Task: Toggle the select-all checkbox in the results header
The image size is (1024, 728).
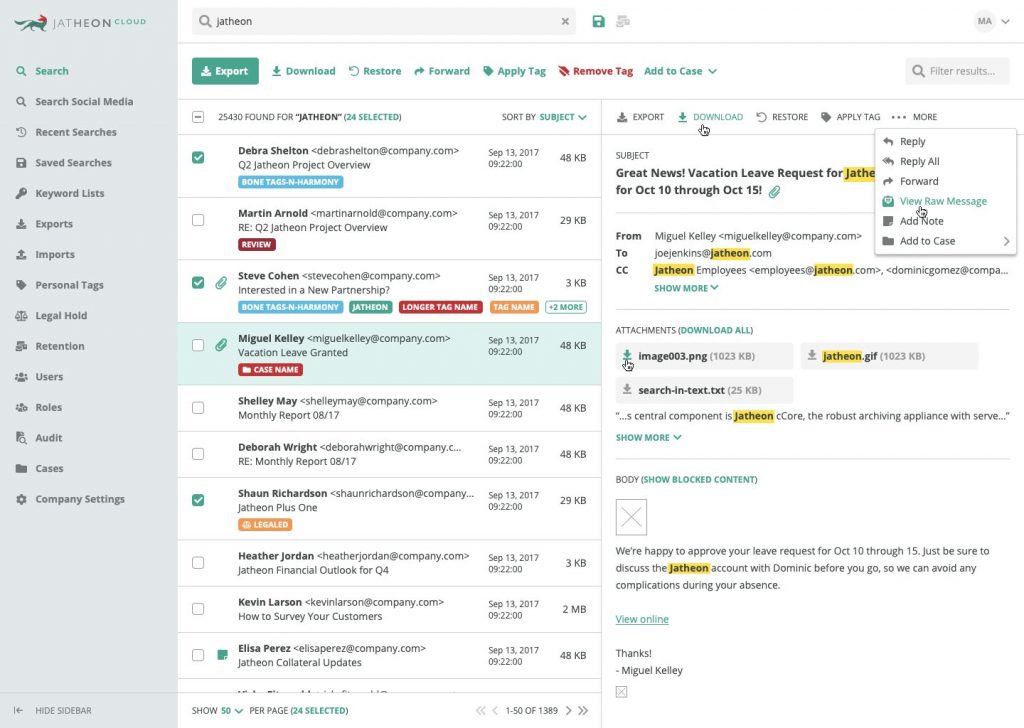Action: coord(198,117)
